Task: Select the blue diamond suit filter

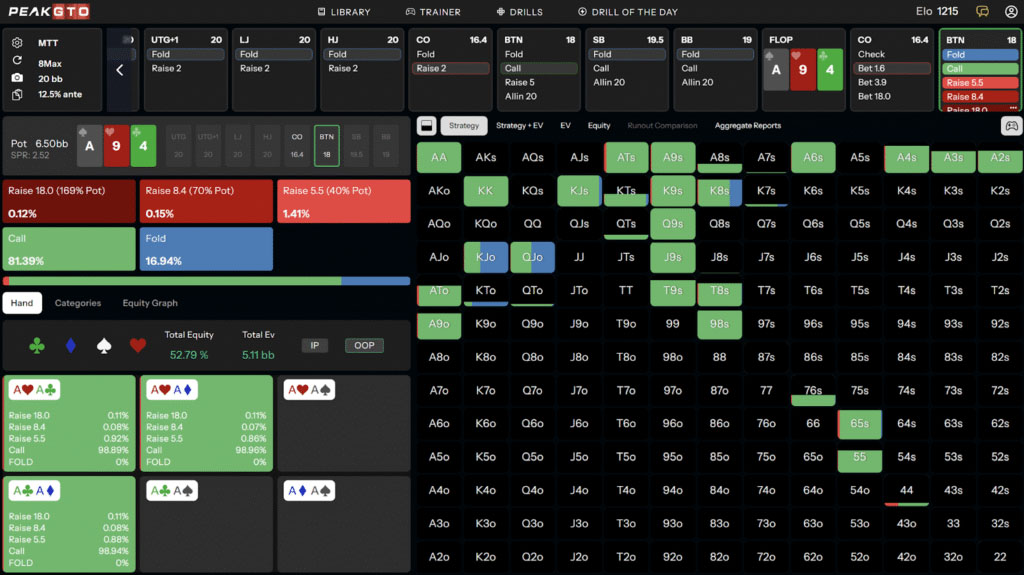Action: click(70, 345)
